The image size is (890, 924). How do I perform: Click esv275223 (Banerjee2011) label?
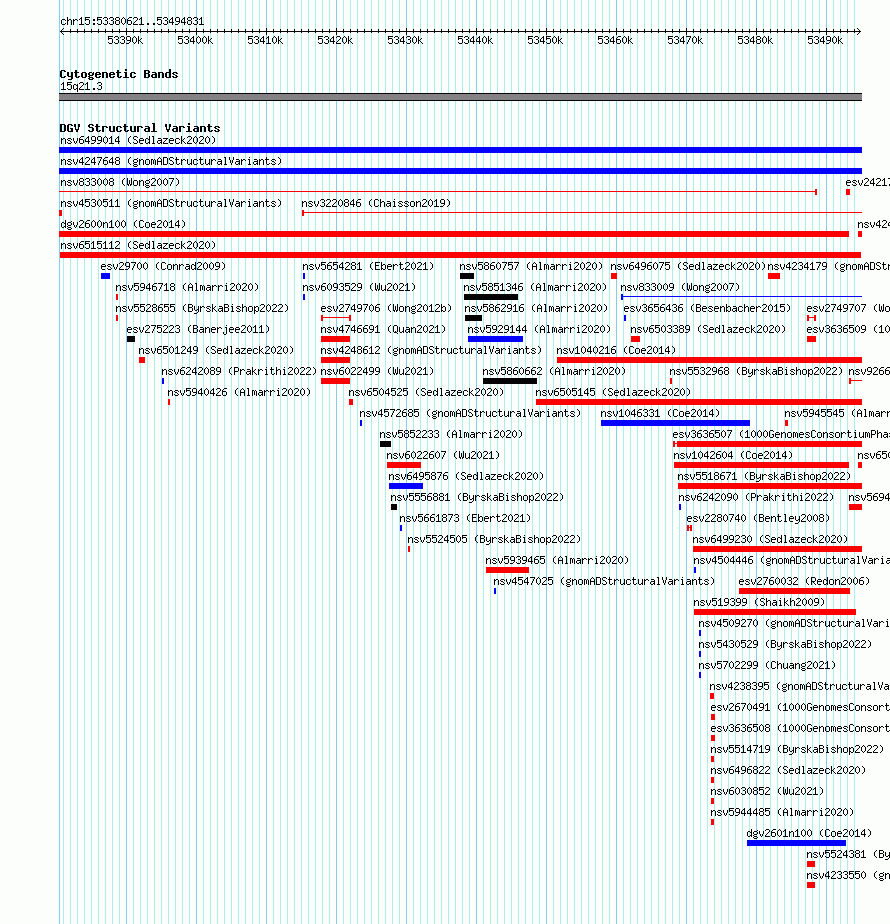[198, 329]
